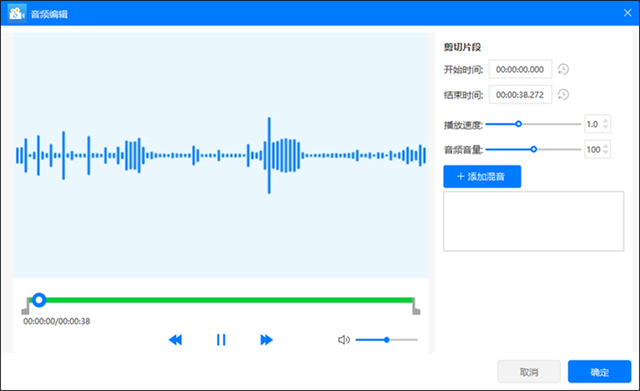
Task: Click the 开始时间 input field
Action: 520,69
